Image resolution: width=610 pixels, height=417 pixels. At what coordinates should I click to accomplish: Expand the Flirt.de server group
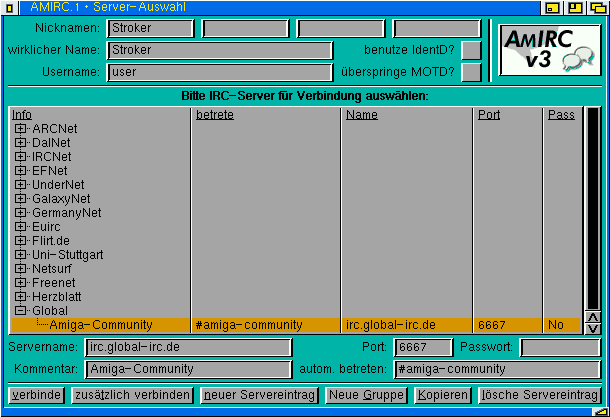click(20, 241)
